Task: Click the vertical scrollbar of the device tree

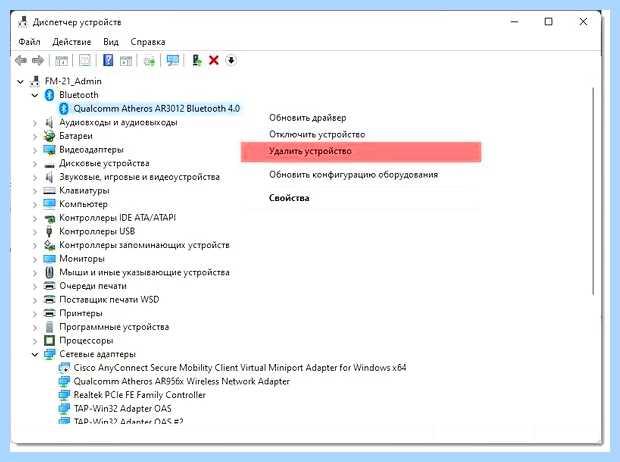Action: 593,191
